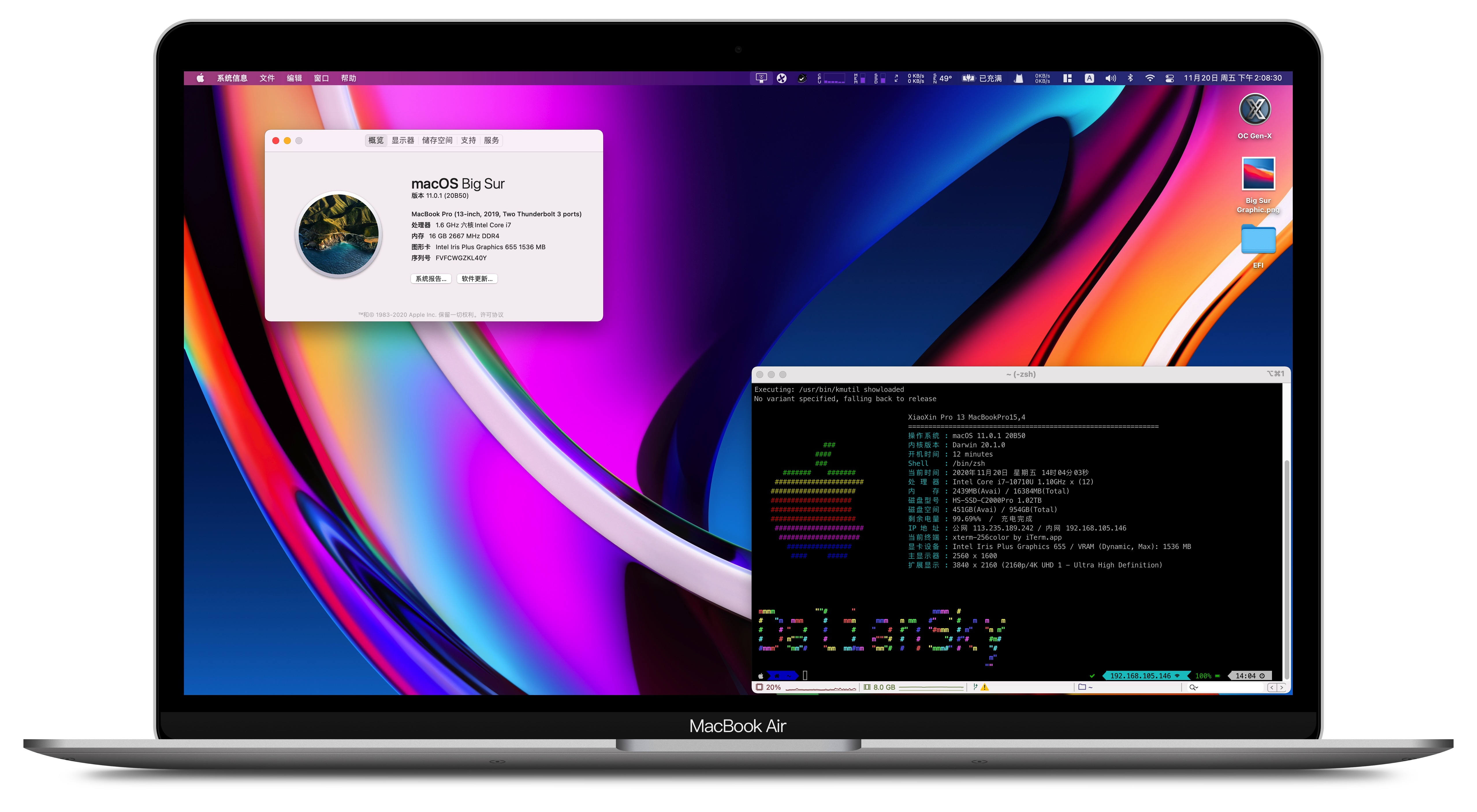Click the 系统报告... button

pyautogui.click(x=431, y=279)
